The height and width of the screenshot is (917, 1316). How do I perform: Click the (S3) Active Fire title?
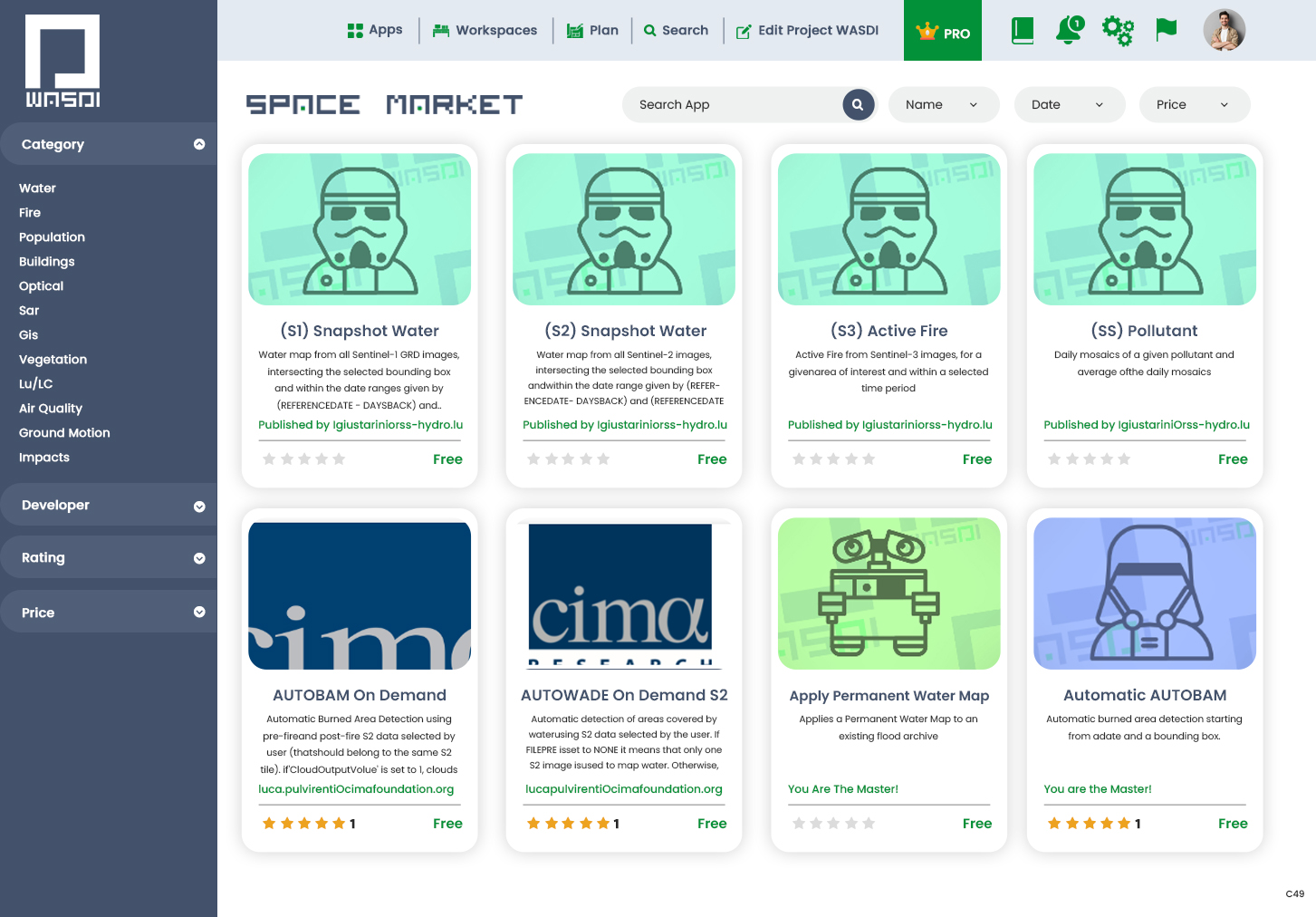889,331
